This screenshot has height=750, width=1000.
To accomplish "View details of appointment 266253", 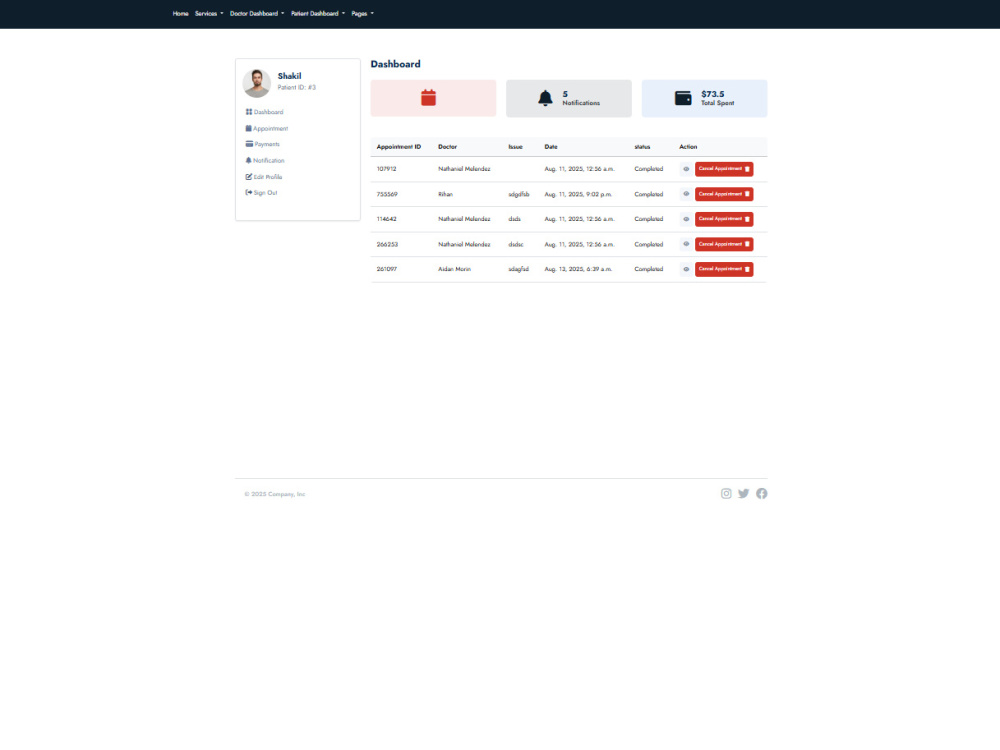I will pos(686,244).
